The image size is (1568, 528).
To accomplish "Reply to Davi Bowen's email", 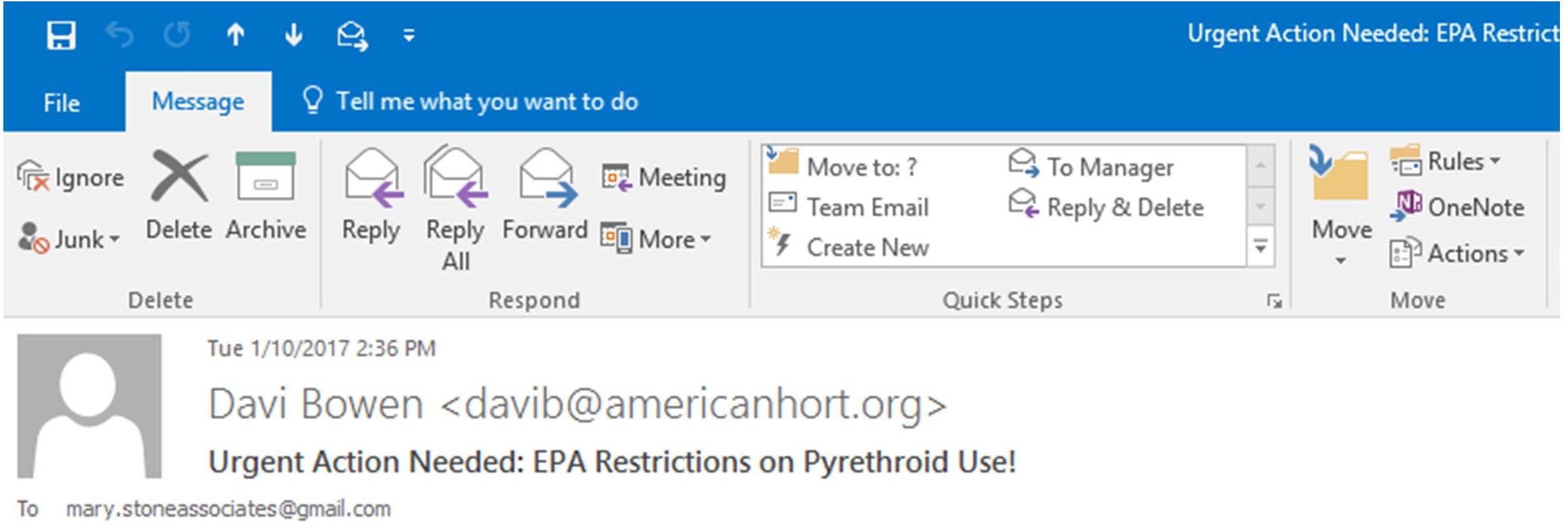I will pyautogui.click(x=371, y=196).
